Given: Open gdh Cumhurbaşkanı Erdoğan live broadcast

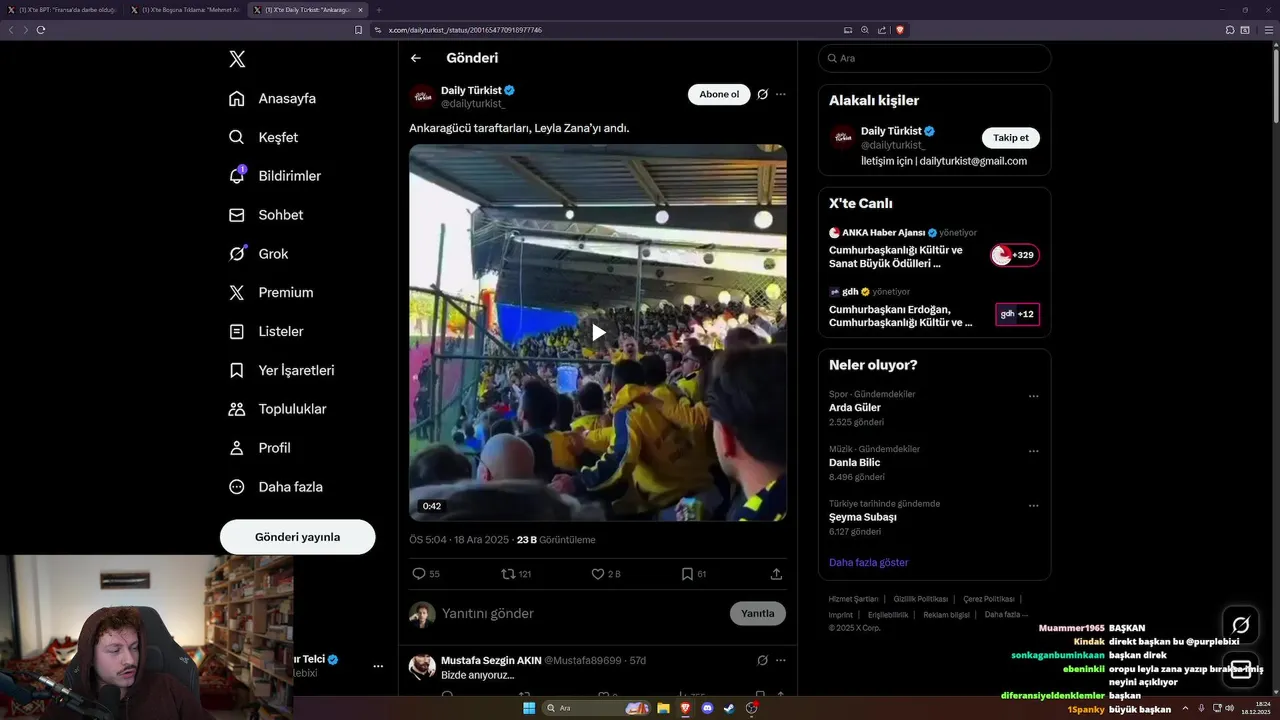Looking at the screenshot, I should click(x=934, y=307).
